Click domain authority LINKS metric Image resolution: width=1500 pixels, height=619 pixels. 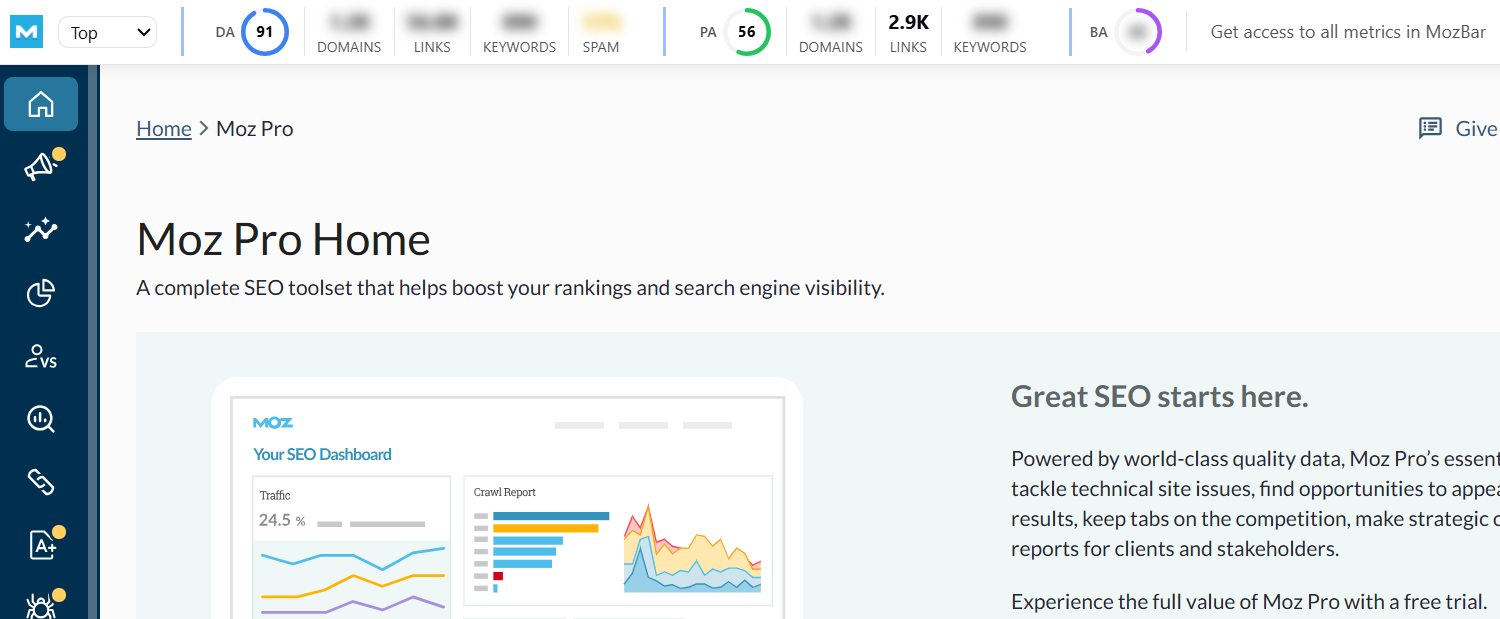(x=433, y=32)
